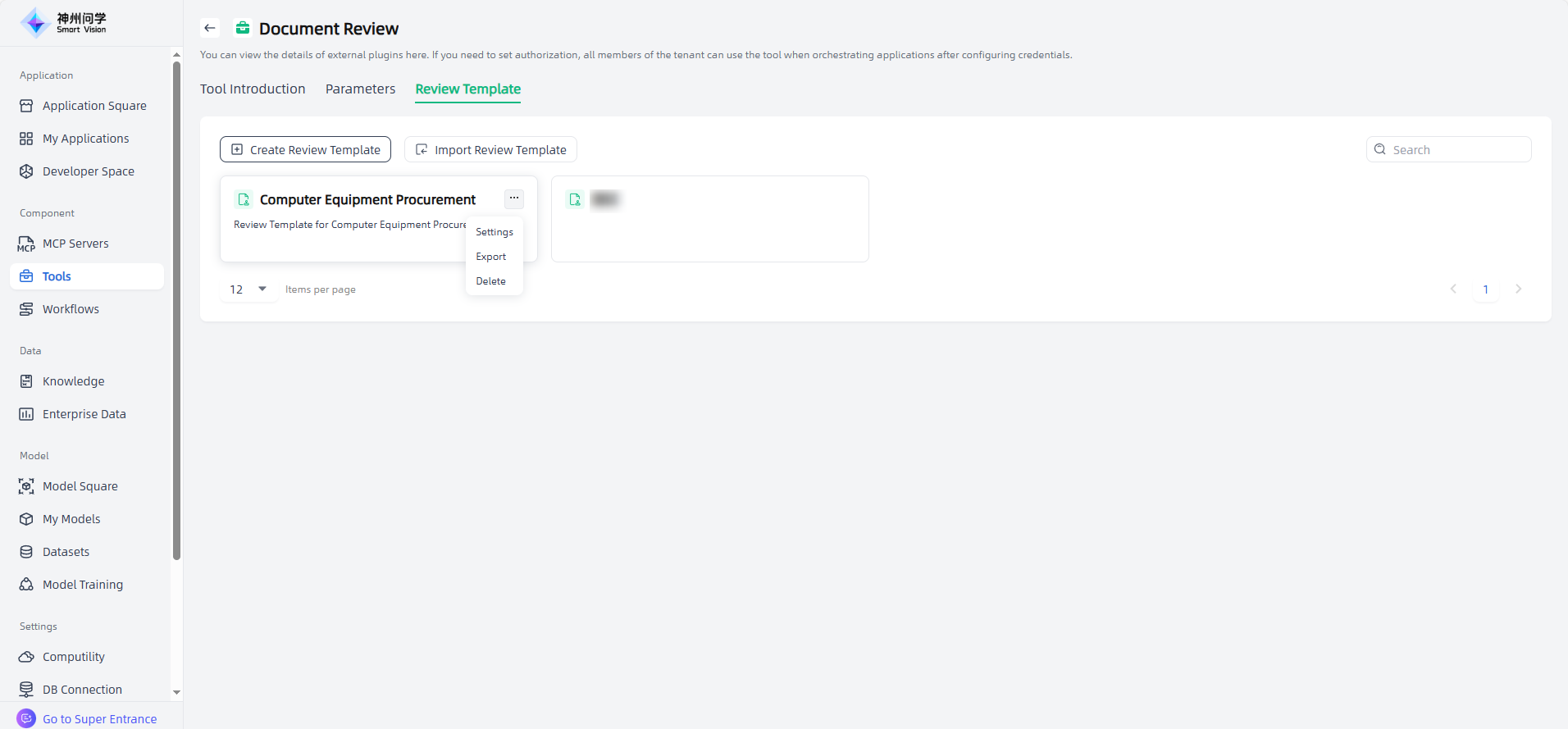Click the Smart Vision logo
Viewport: 1568px width, 729px height.
(x=64, y=23)
